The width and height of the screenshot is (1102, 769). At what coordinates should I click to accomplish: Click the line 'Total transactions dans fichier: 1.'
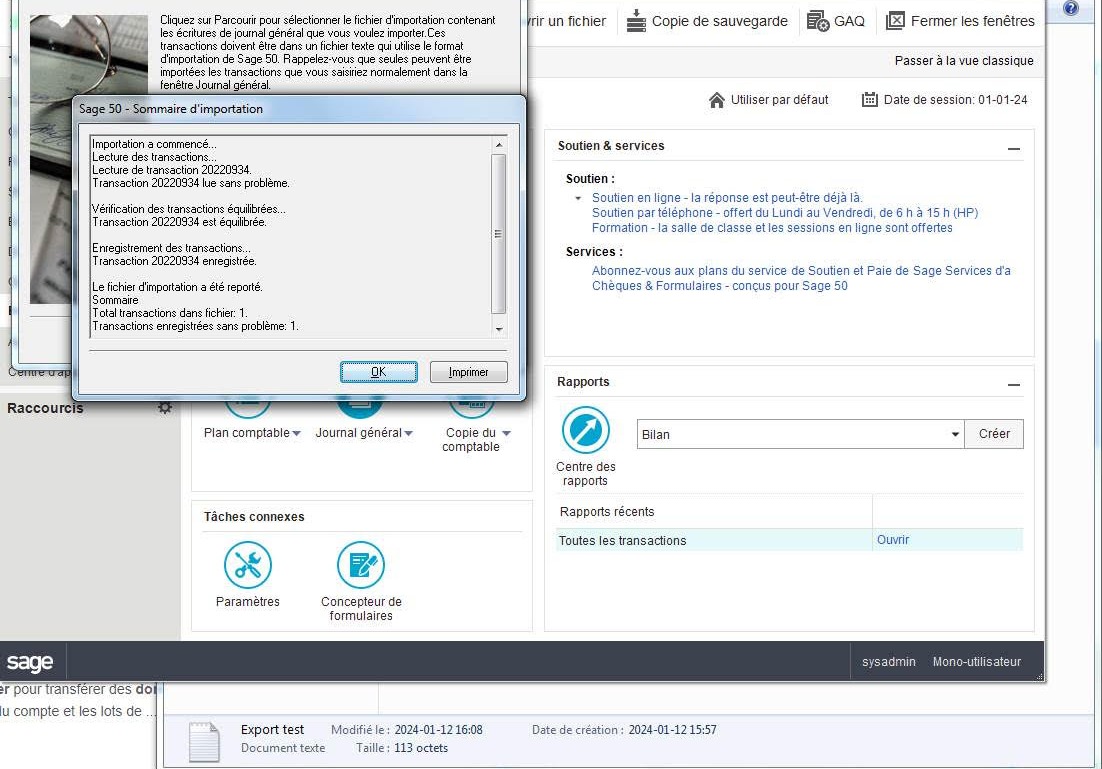169,313
